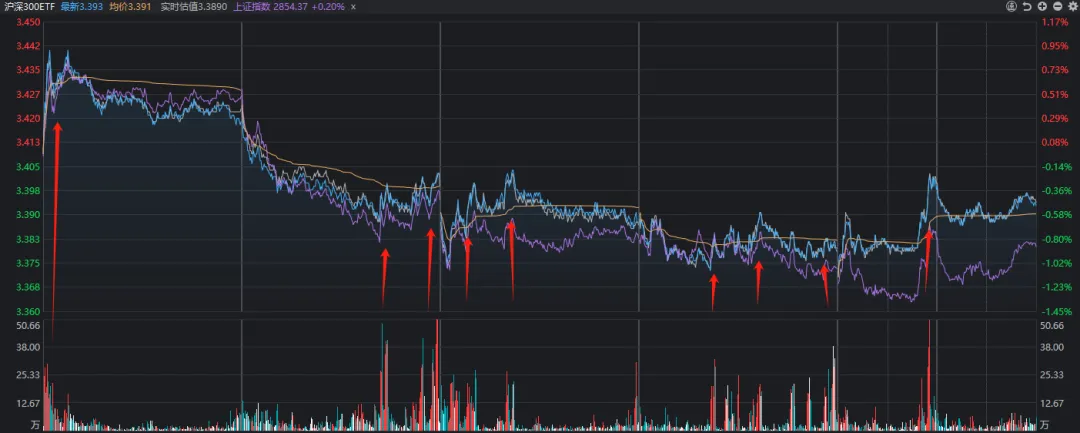Click the 均价 3.391 average label

tap(130, 7)
